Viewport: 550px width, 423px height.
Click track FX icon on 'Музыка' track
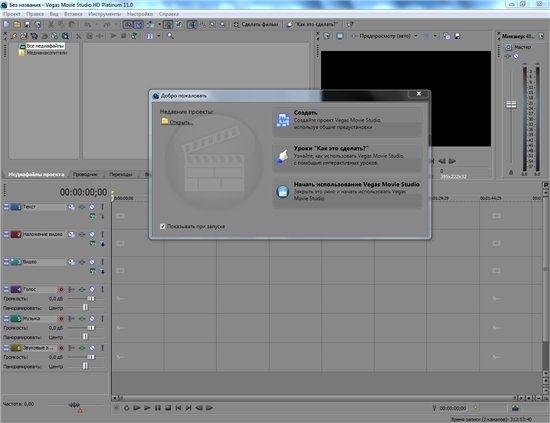tap(82, 318)
